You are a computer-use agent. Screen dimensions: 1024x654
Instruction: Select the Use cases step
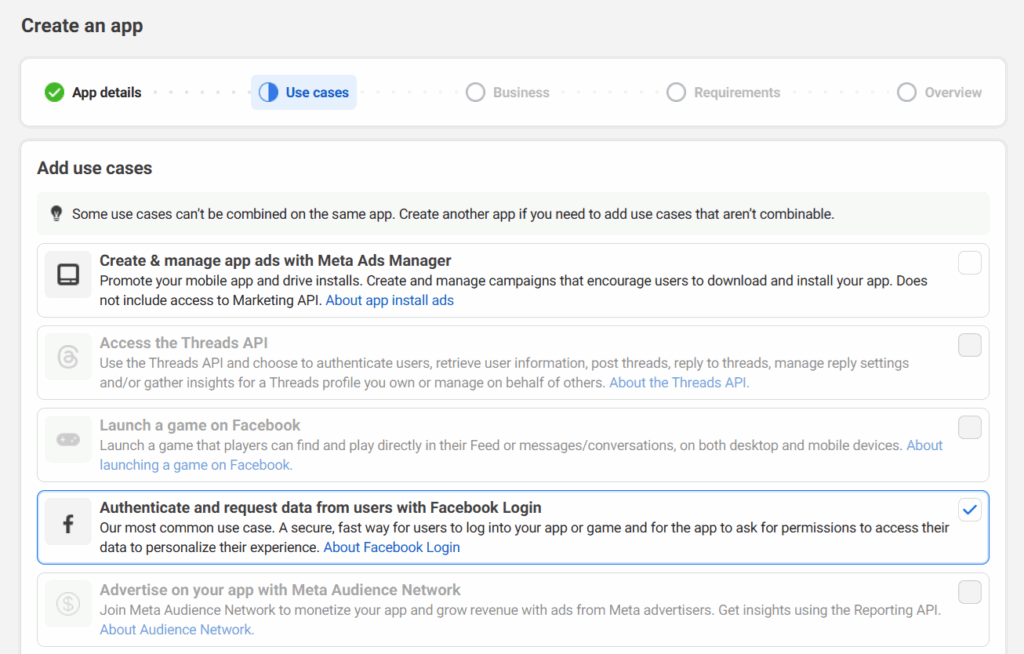tap(304, 92)
